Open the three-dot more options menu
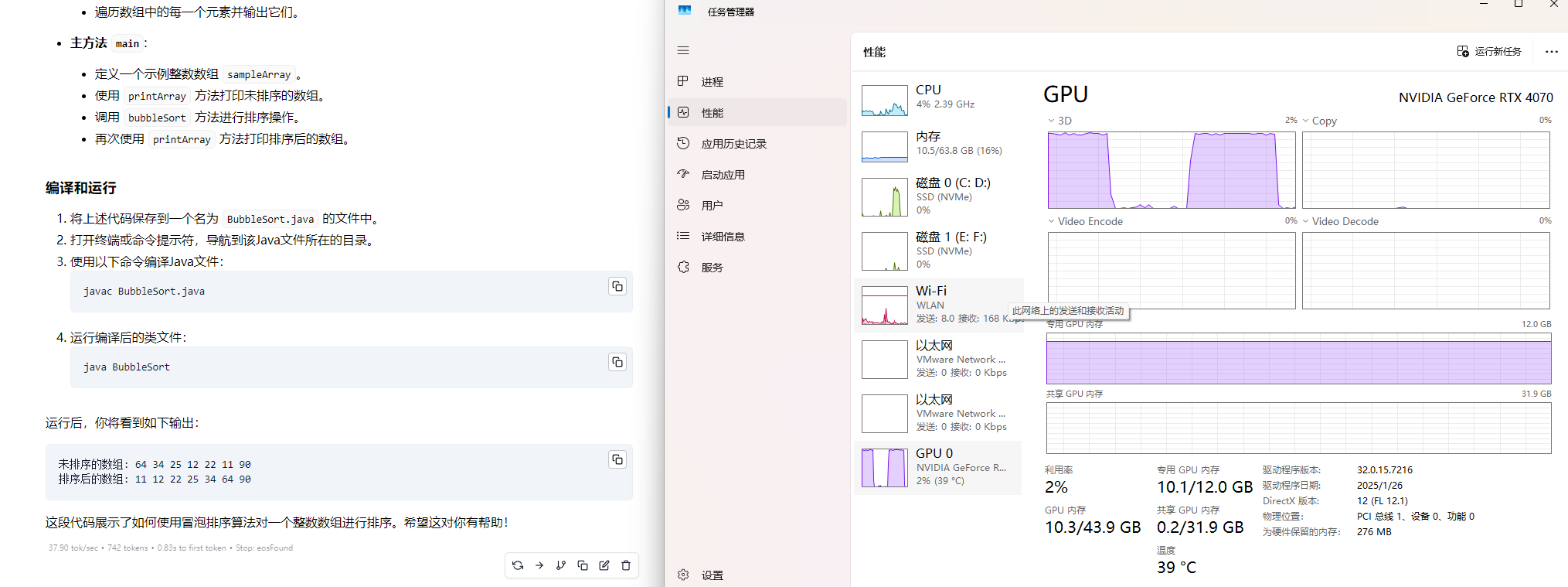Screen dimensions: 1568x587 coord(1551,52)
